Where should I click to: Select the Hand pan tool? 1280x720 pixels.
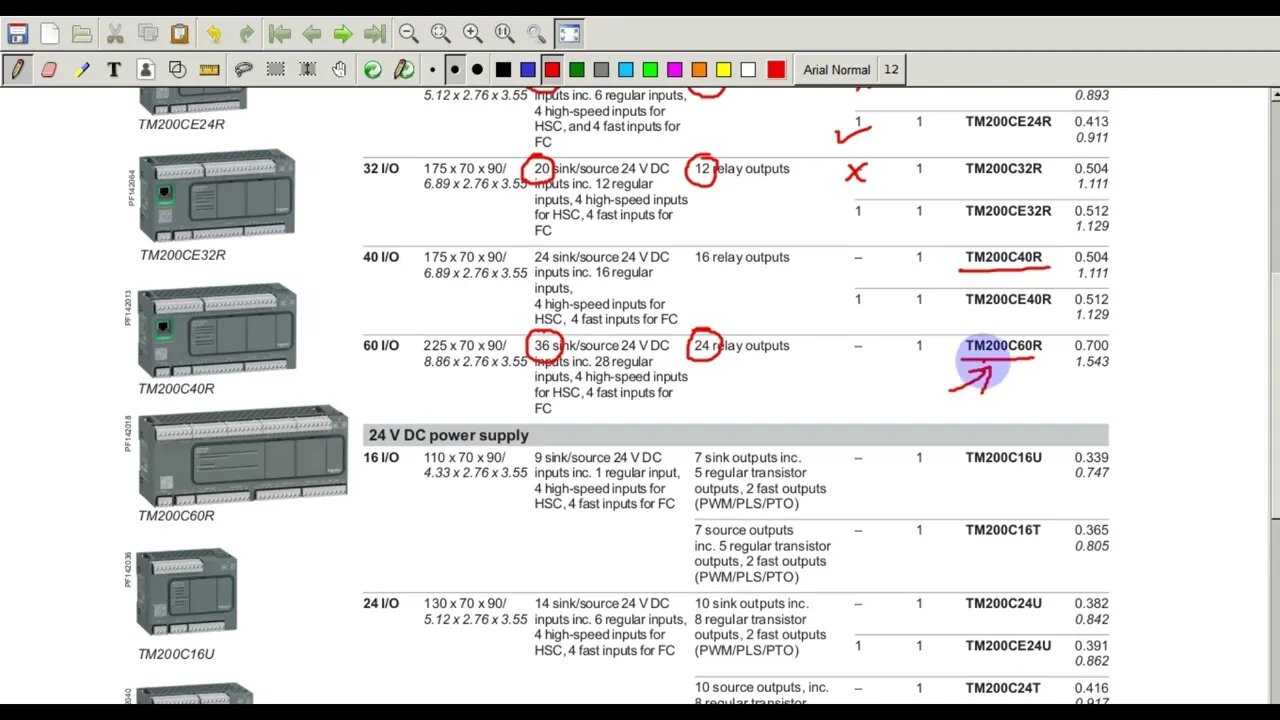[x=340, y=69]
